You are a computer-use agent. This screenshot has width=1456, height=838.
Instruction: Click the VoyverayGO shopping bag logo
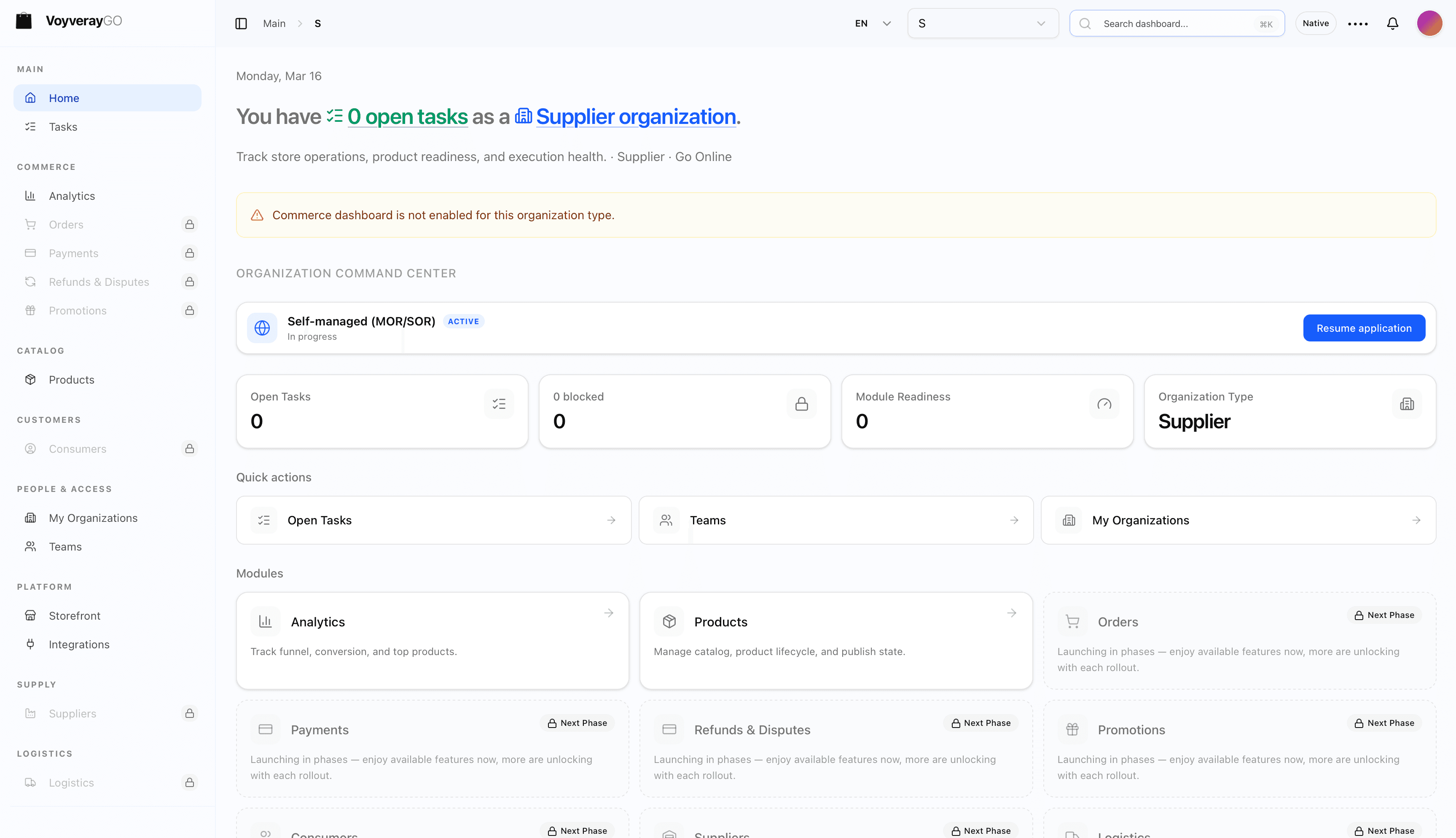pyautogui.click(x=24, y=21)
